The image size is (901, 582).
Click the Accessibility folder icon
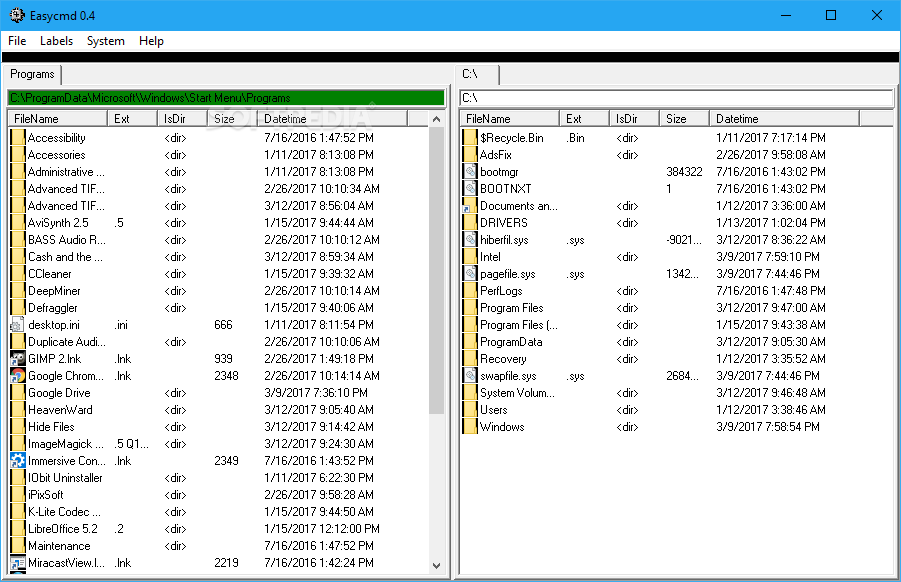pos(18,138)
